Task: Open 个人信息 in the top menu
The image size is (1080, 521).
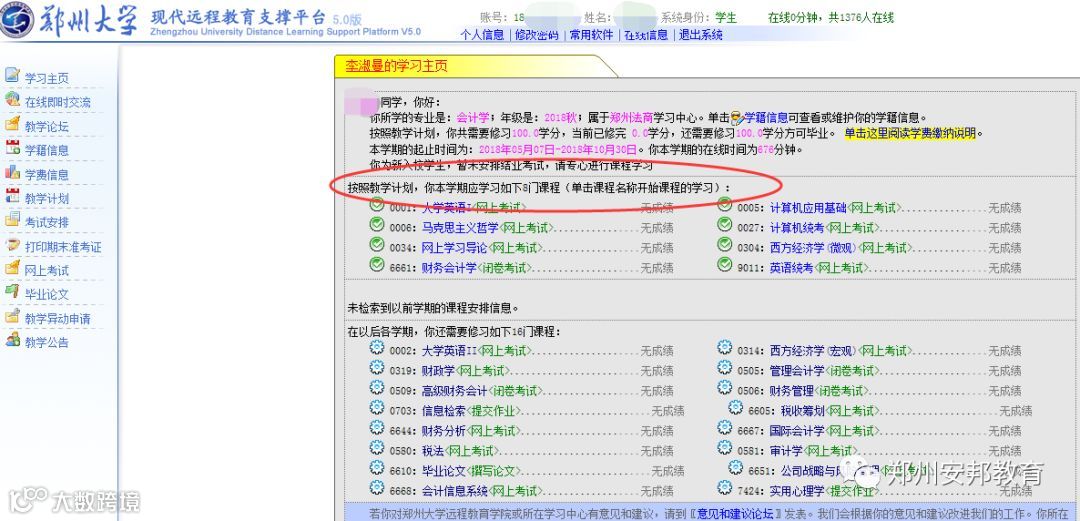Action: 482,35
